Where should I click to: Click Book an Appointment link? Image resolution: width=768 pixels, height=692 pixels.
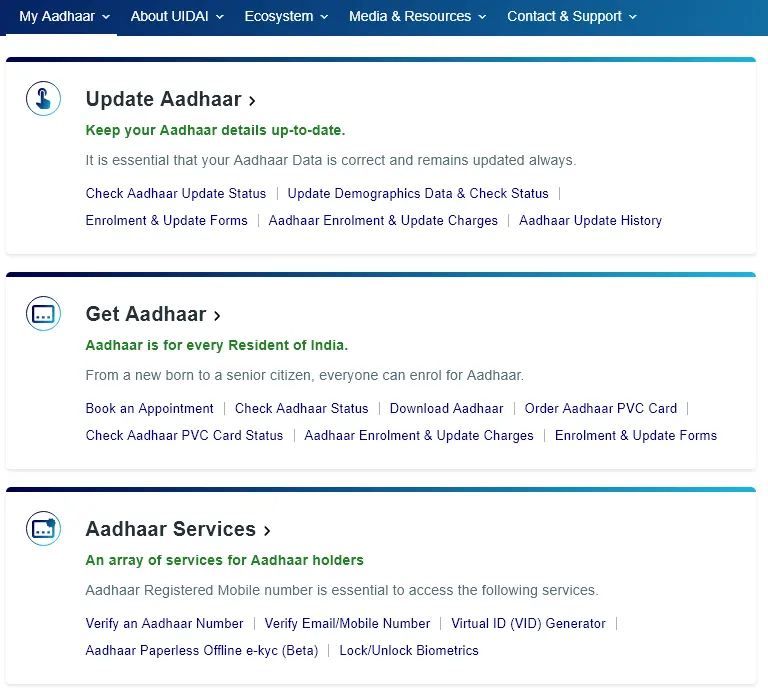pyautogui.click(x=149, y=408)
